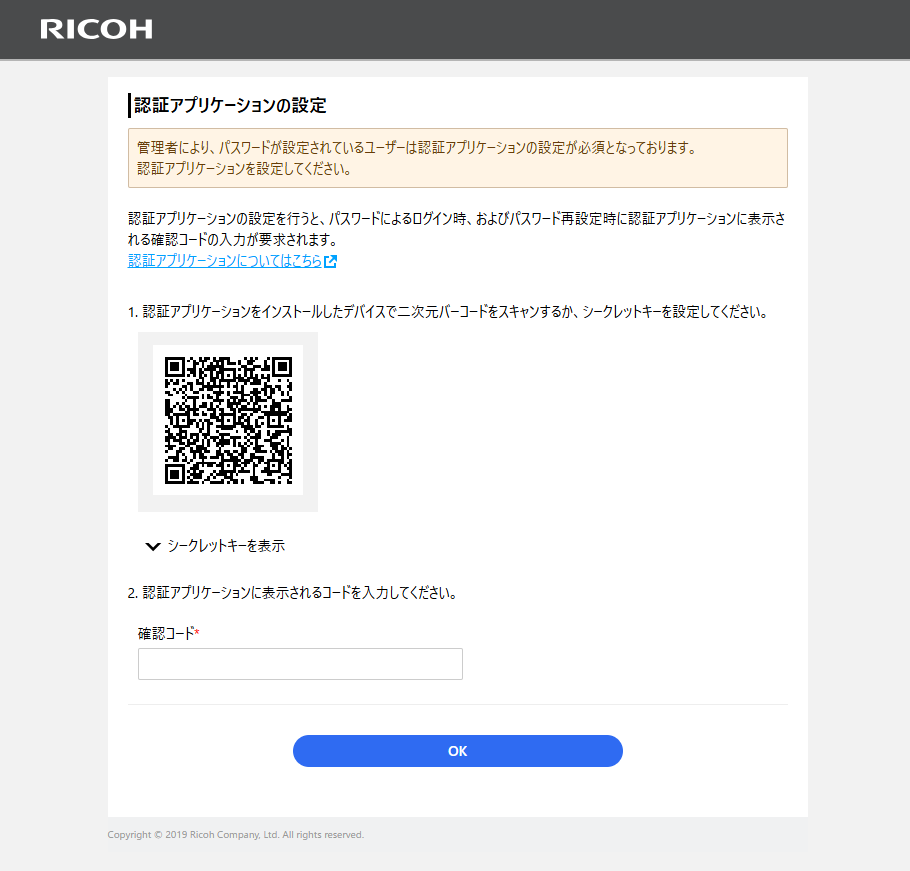Click the bottom-left finder square of the QR code
The image size is (910, 871).
175,474
